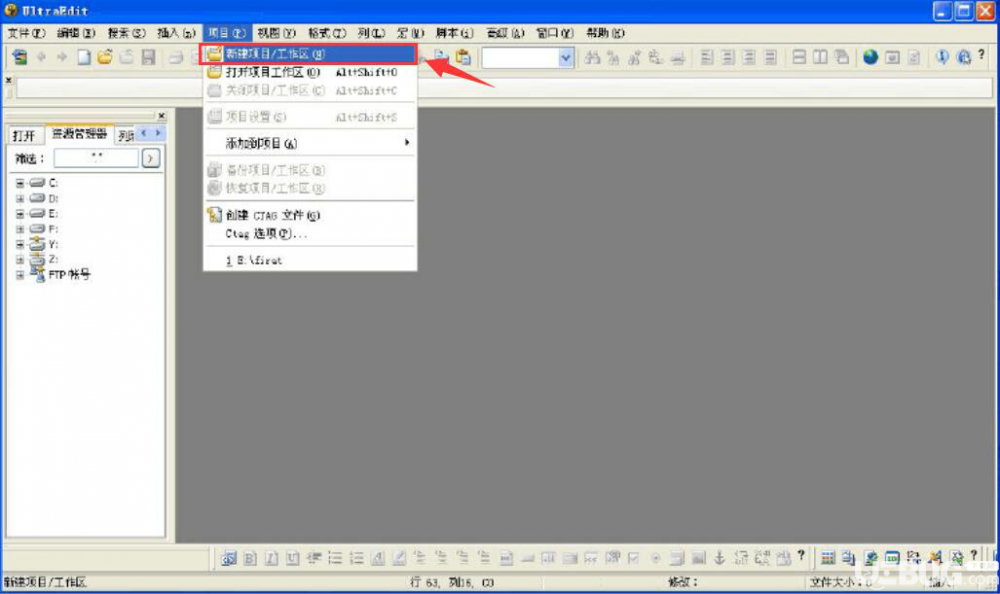
Task: Click the Back arrow toolbar icon
Action: click(x=41, y=57)
